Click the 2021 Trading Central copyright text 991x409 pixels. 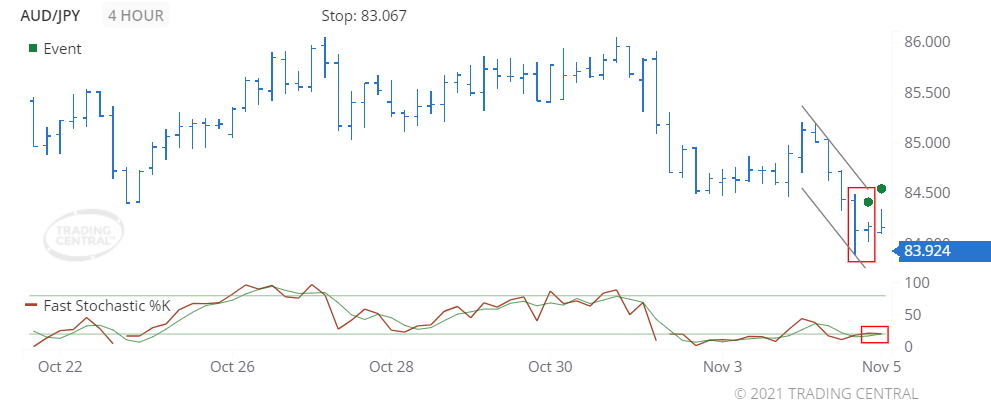[x=826, y=394]
